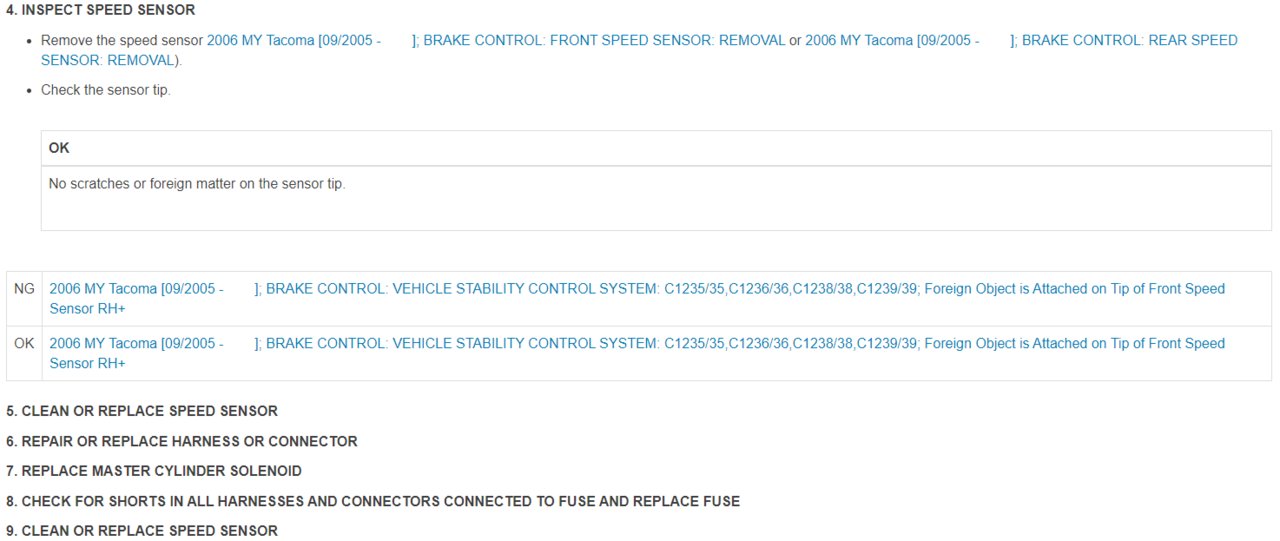
Task: Expand step 6 REPAIR OR REPLACE HARNESS OR CONNECTOR
Action: point(181,441)
